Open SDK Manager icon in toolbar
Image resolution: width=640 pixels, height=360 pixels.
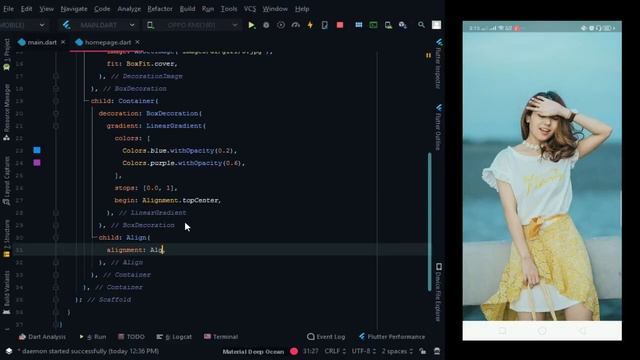[402, 25]
